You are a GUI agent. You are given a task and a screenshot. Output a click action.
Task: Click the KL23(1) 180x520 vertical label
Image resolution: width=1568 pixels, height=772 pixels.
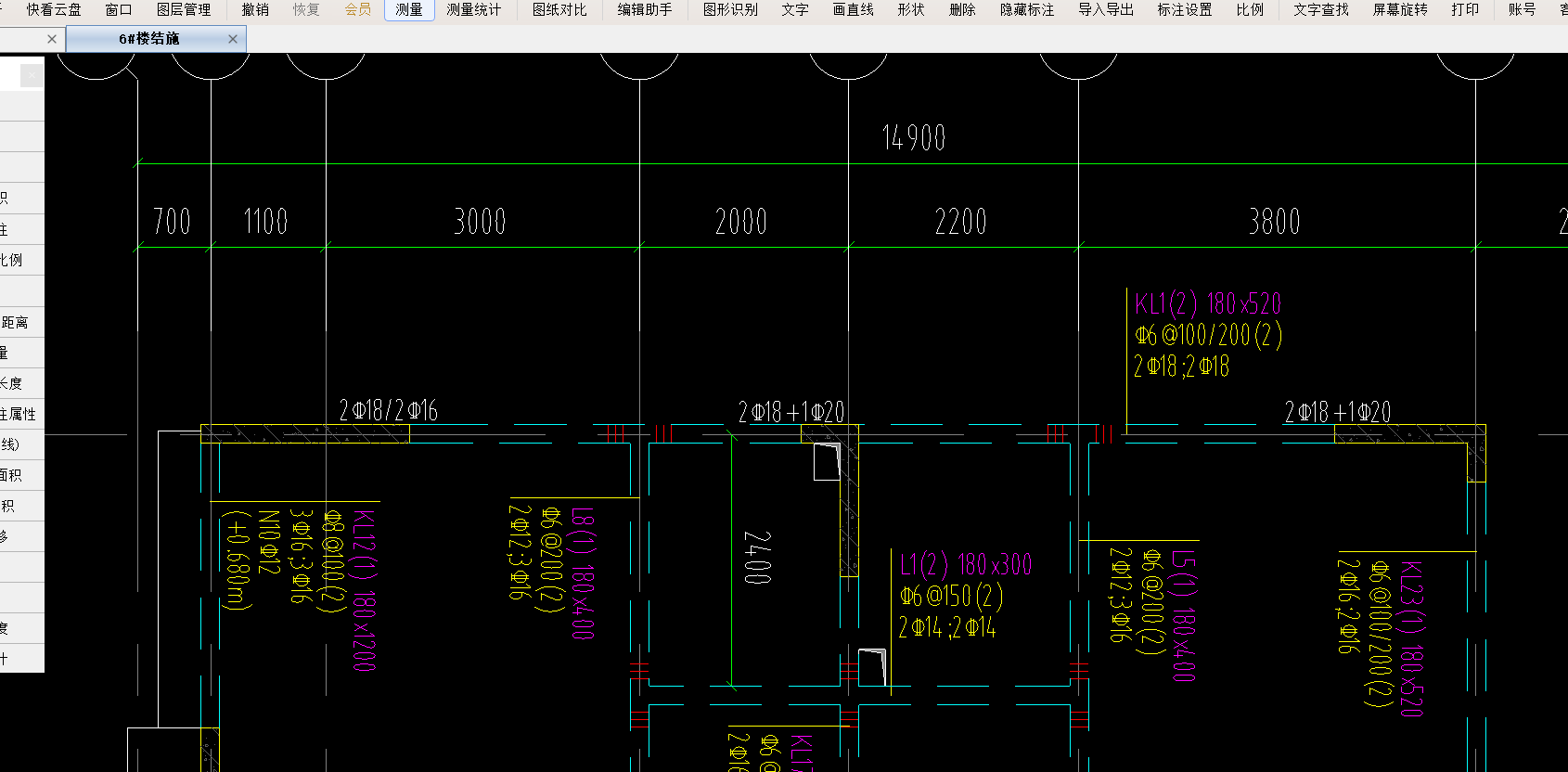point(1411,637)
